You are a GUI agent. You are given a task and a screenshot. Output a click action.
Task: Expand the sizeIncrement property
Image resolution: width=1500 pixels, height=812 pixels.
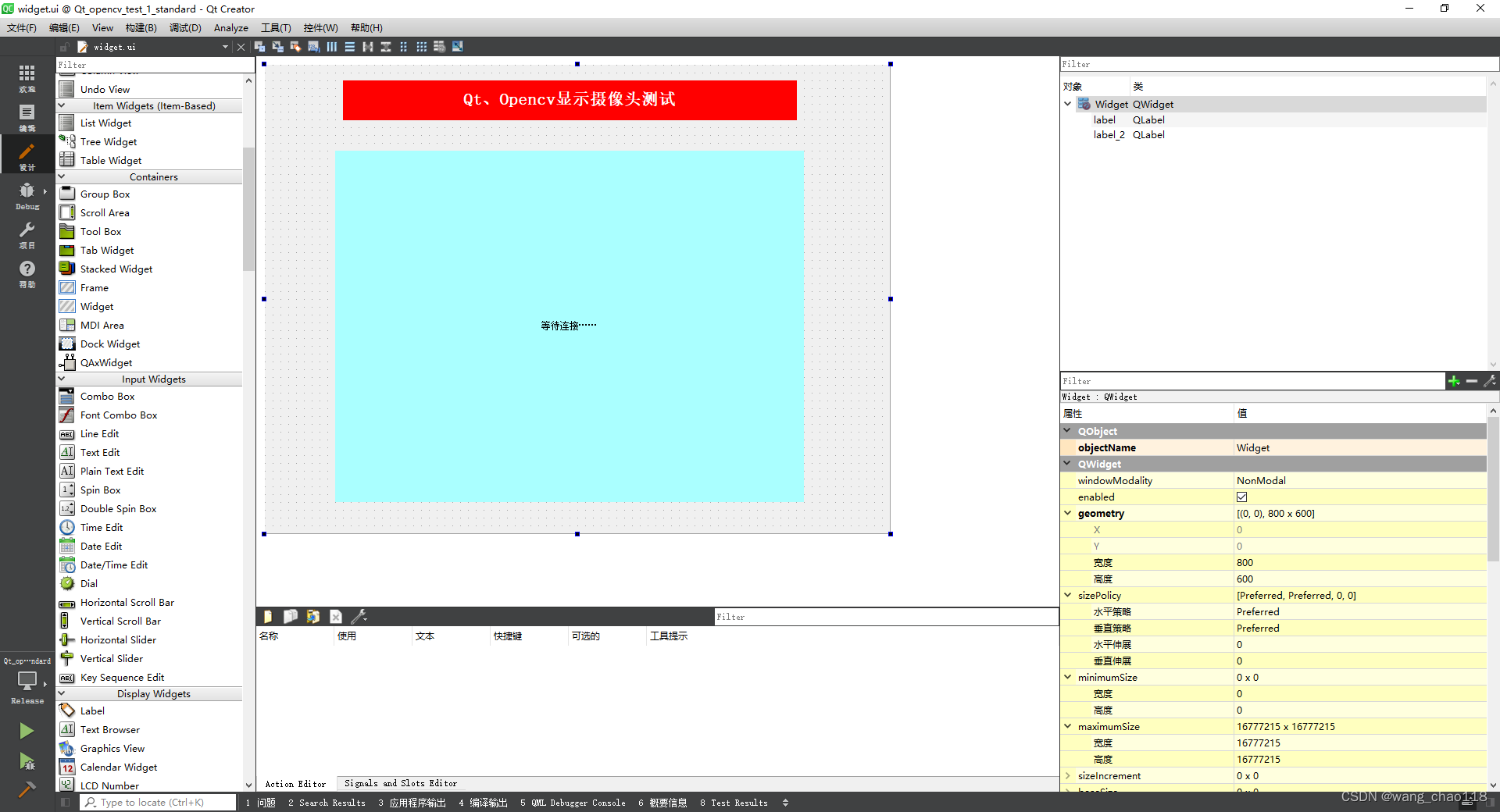pos(1068,775)
